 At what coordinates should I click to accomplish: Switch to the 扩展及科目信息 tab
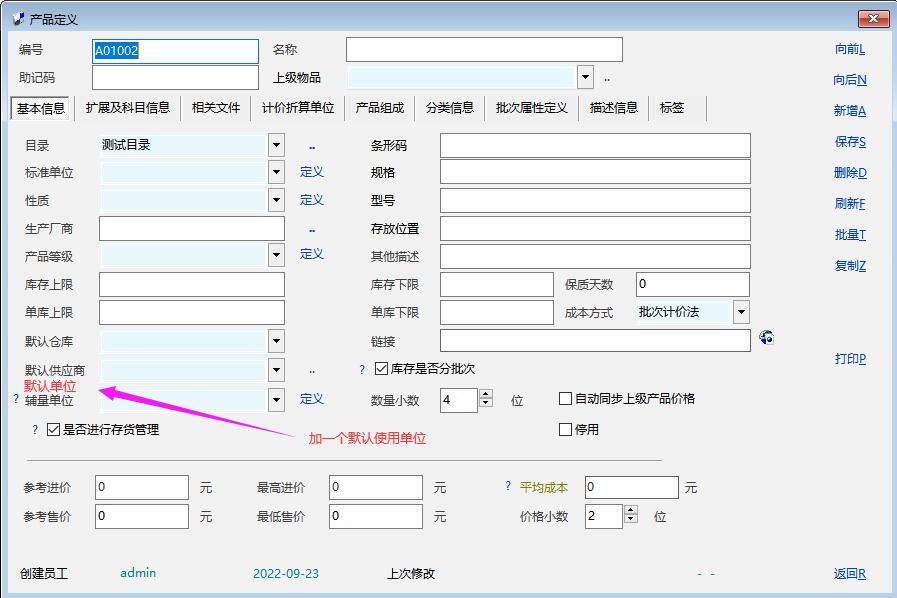point(128,108)
